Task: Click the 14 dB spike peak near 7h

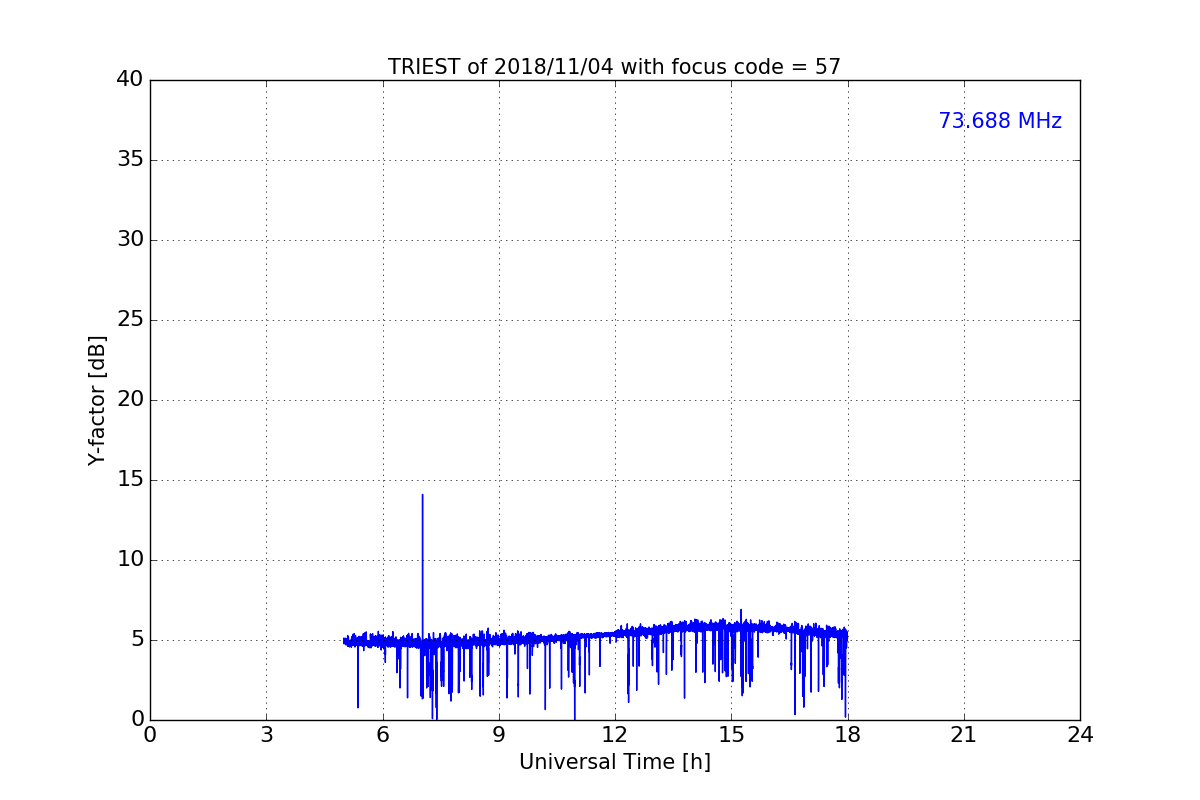Action: click(422, 495)
